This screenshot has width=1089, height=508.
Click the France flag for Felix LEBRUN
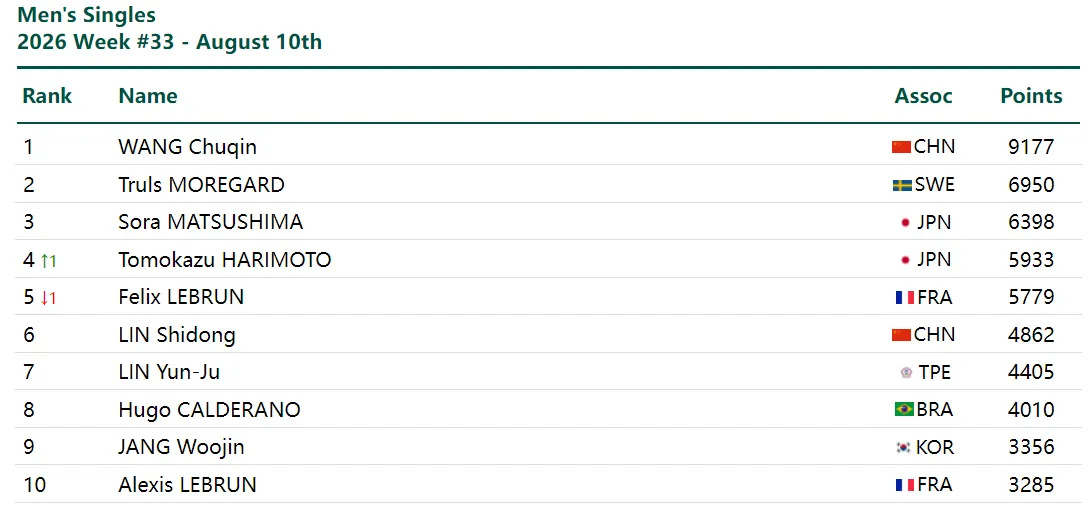pyautogui.click(x=904, y=297)
